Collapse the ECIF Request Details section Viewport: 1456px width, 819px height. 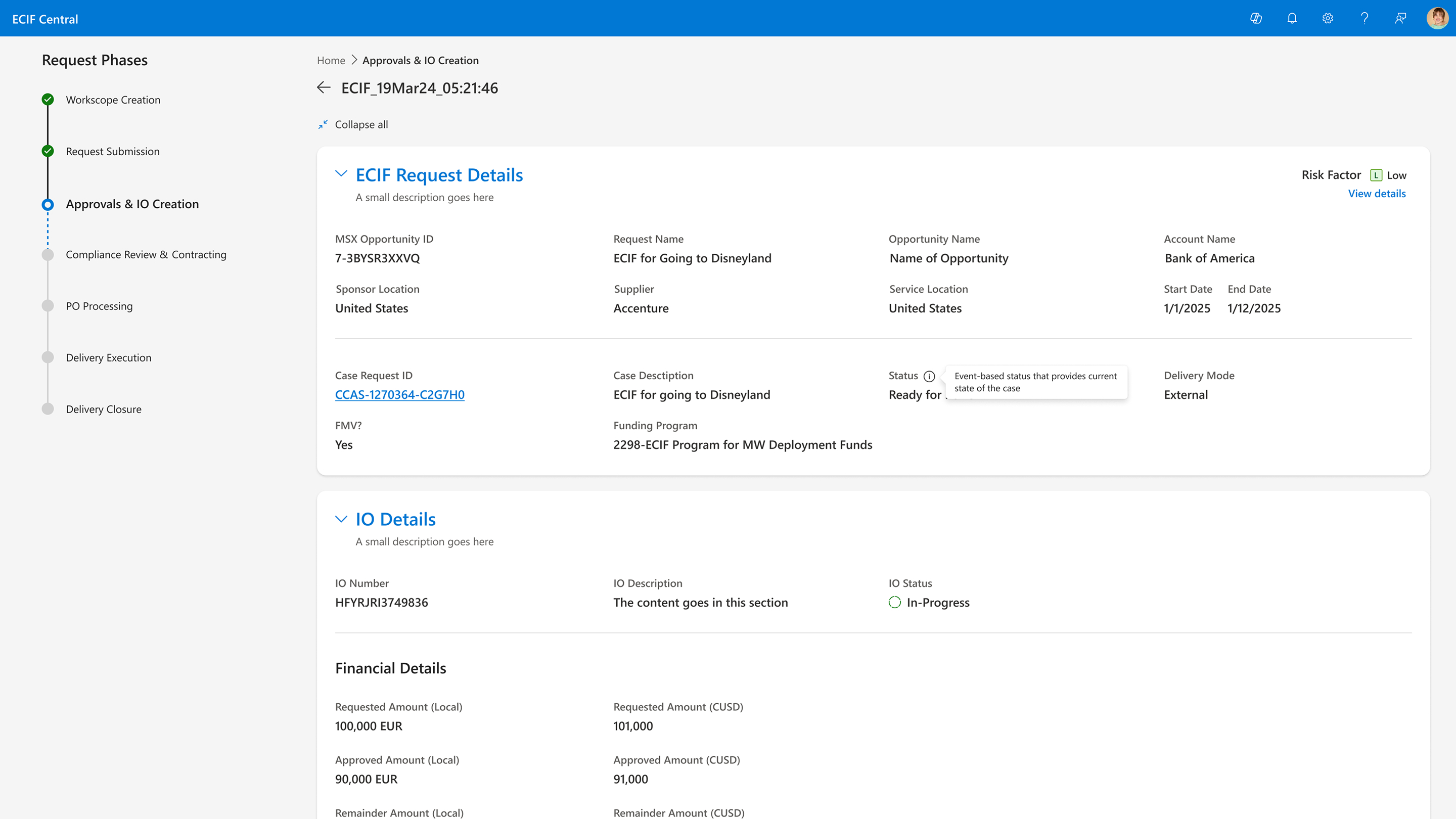341,174
